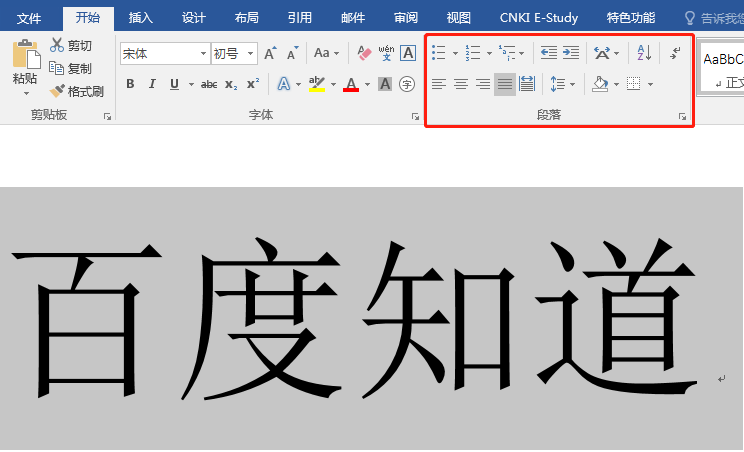Screen dimensions: 744x452
Task: Expand the numbering dropdown arrow
Action: point(489,53)
